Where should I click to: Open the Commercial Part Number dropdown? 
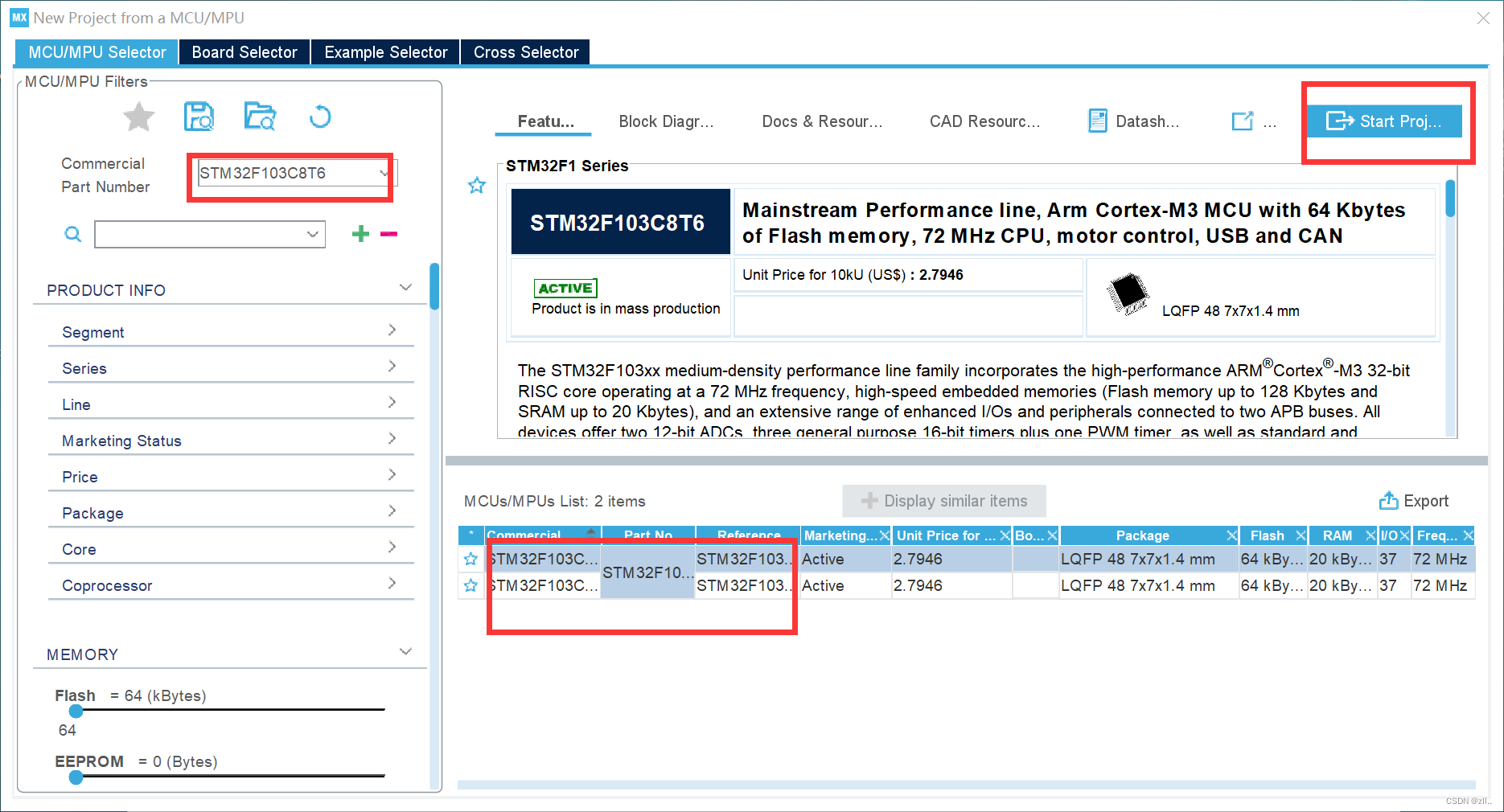(384, 173)
